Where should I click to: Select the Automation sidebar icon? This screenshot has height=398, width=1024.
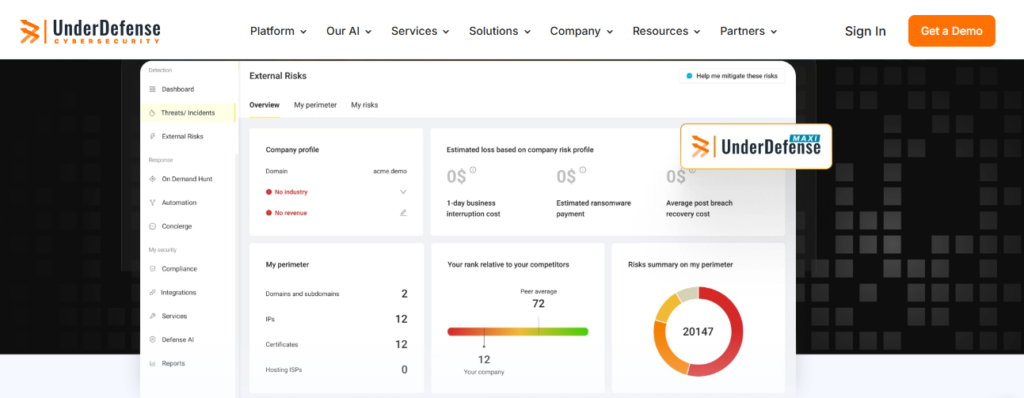tap(152, 203)
